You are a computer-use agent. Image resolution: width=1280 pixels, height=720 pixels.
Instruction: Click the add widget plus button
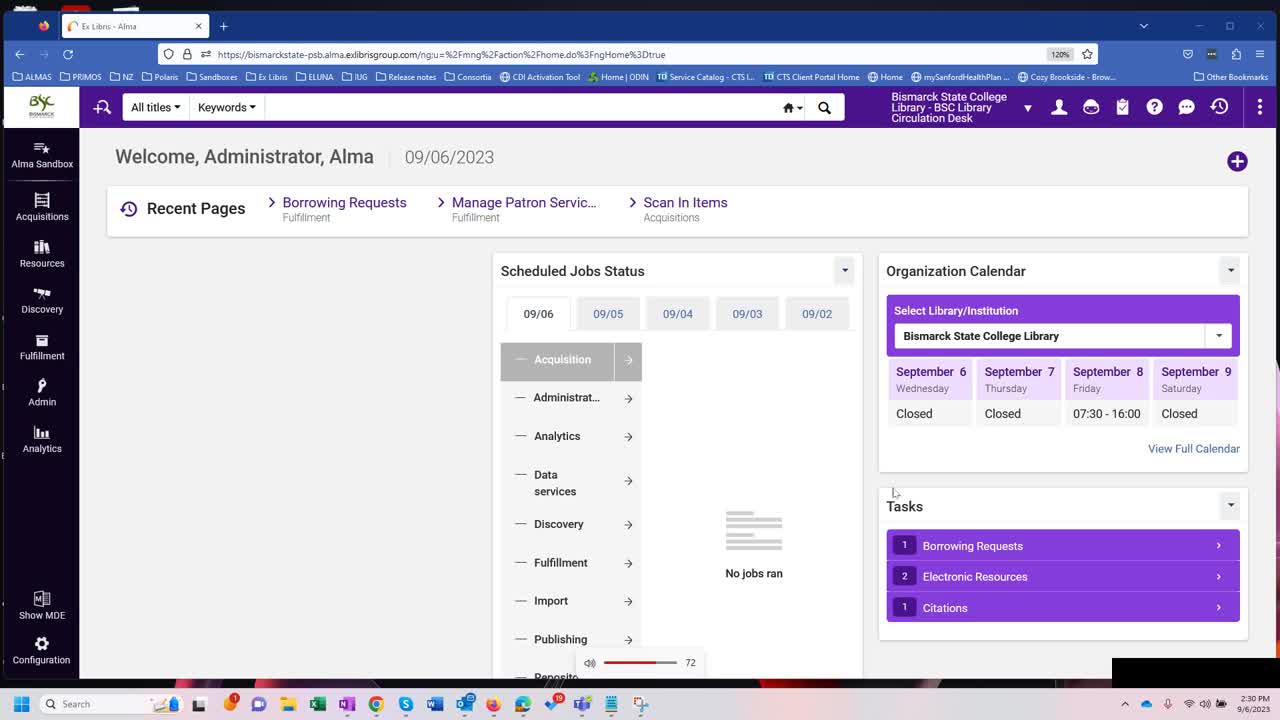1237,161
